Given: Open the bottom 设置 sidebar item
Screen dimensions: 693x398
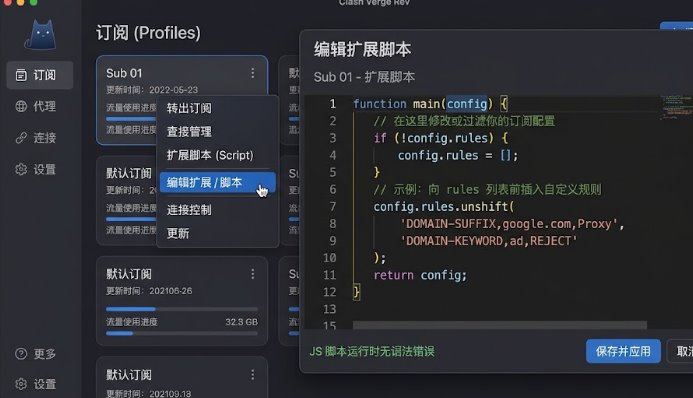Looking at the screenshot, I should 40,384.
